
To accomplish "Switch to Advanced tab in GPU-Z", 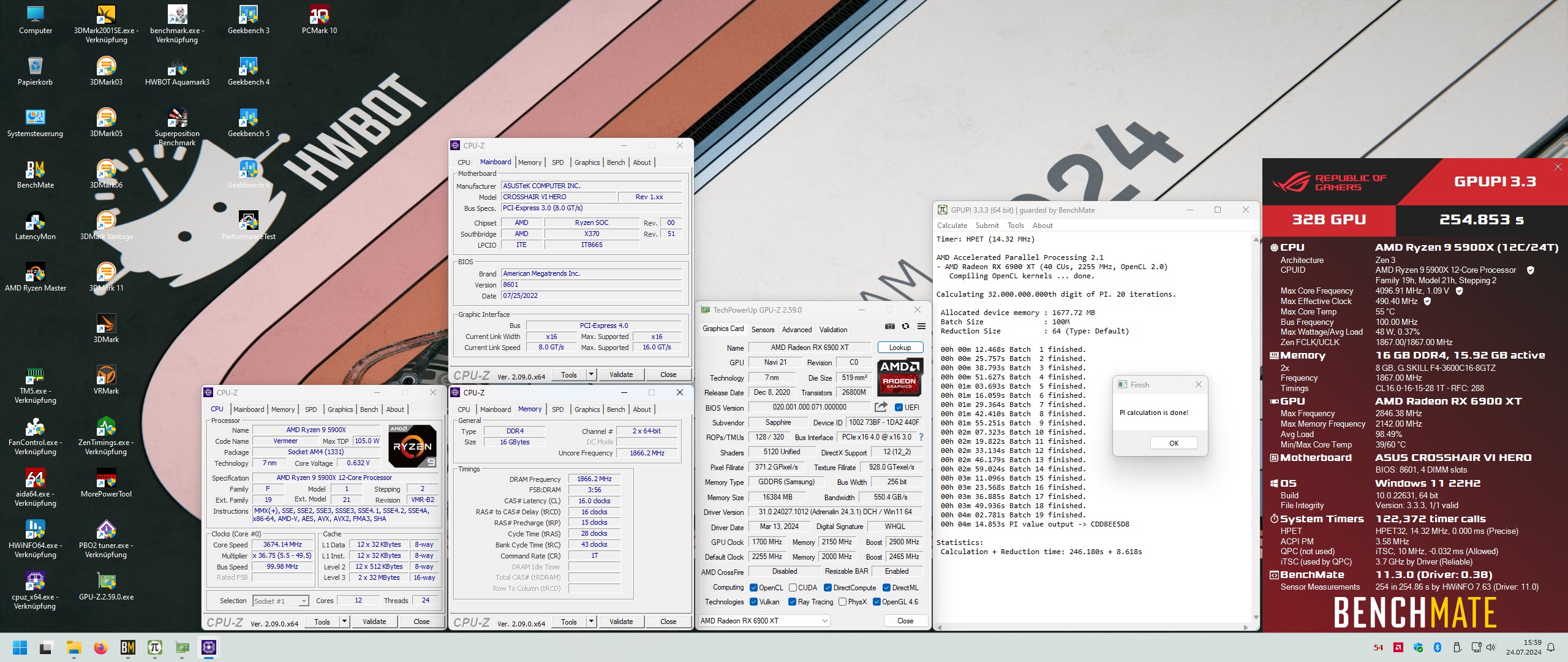I will point(796,329).
